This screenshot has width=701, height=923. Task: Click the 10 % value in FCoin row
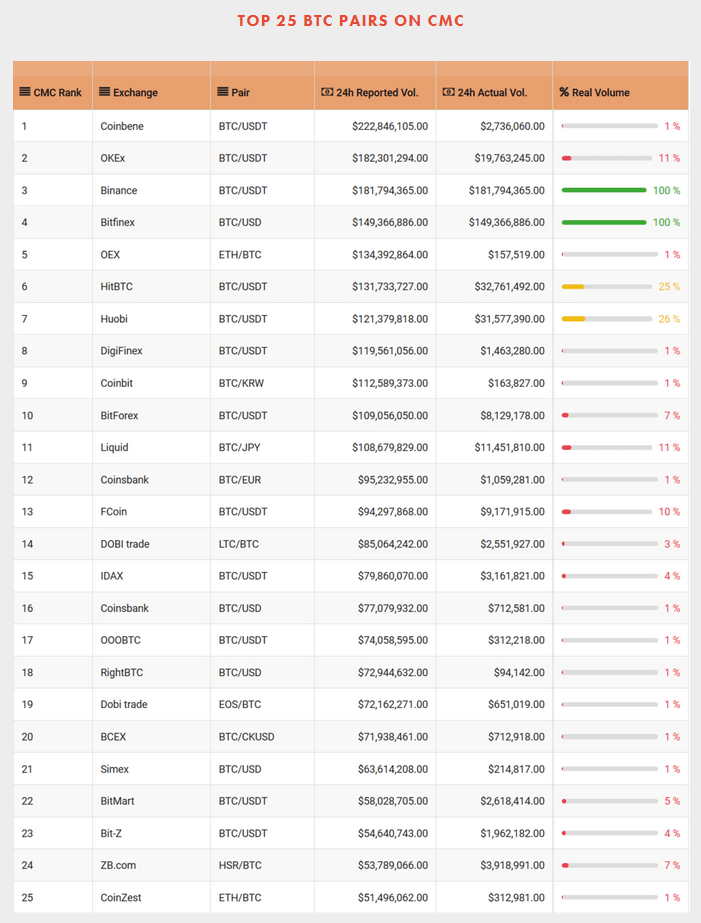click(669, 512)
